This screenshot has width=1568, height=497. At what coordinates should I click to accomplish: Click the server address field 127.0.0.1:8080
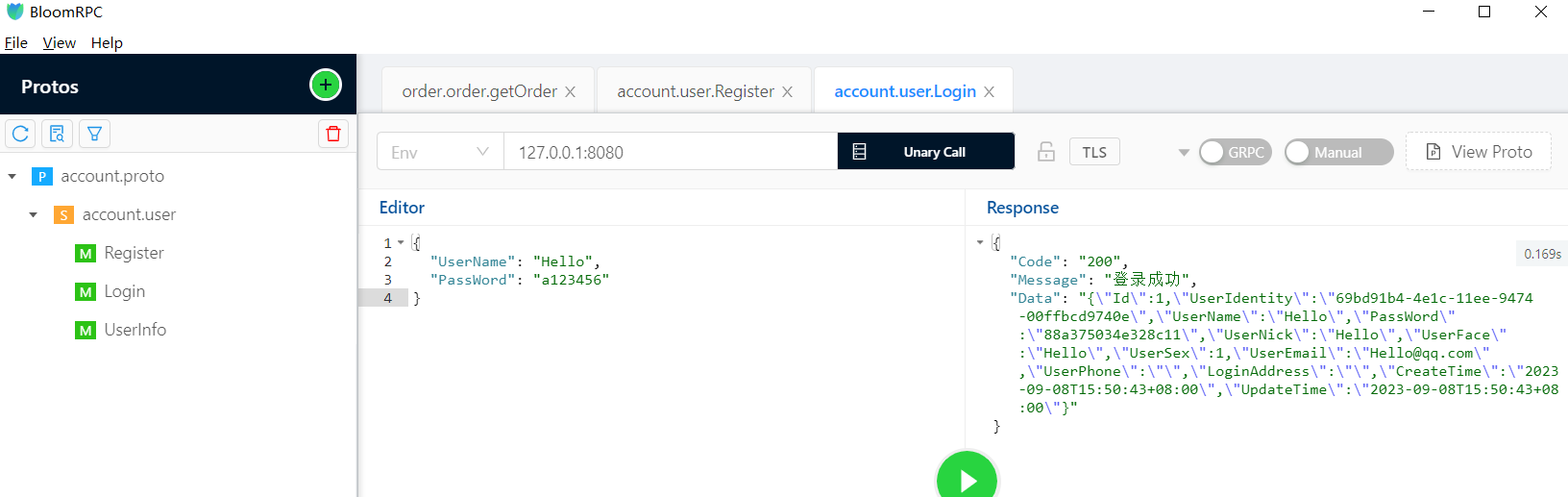[671, 152]
